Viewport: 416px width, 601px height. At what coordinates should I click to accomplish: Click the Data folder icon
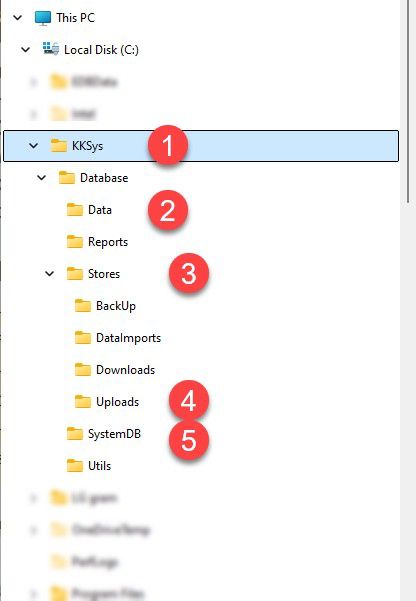coord(75,210)
